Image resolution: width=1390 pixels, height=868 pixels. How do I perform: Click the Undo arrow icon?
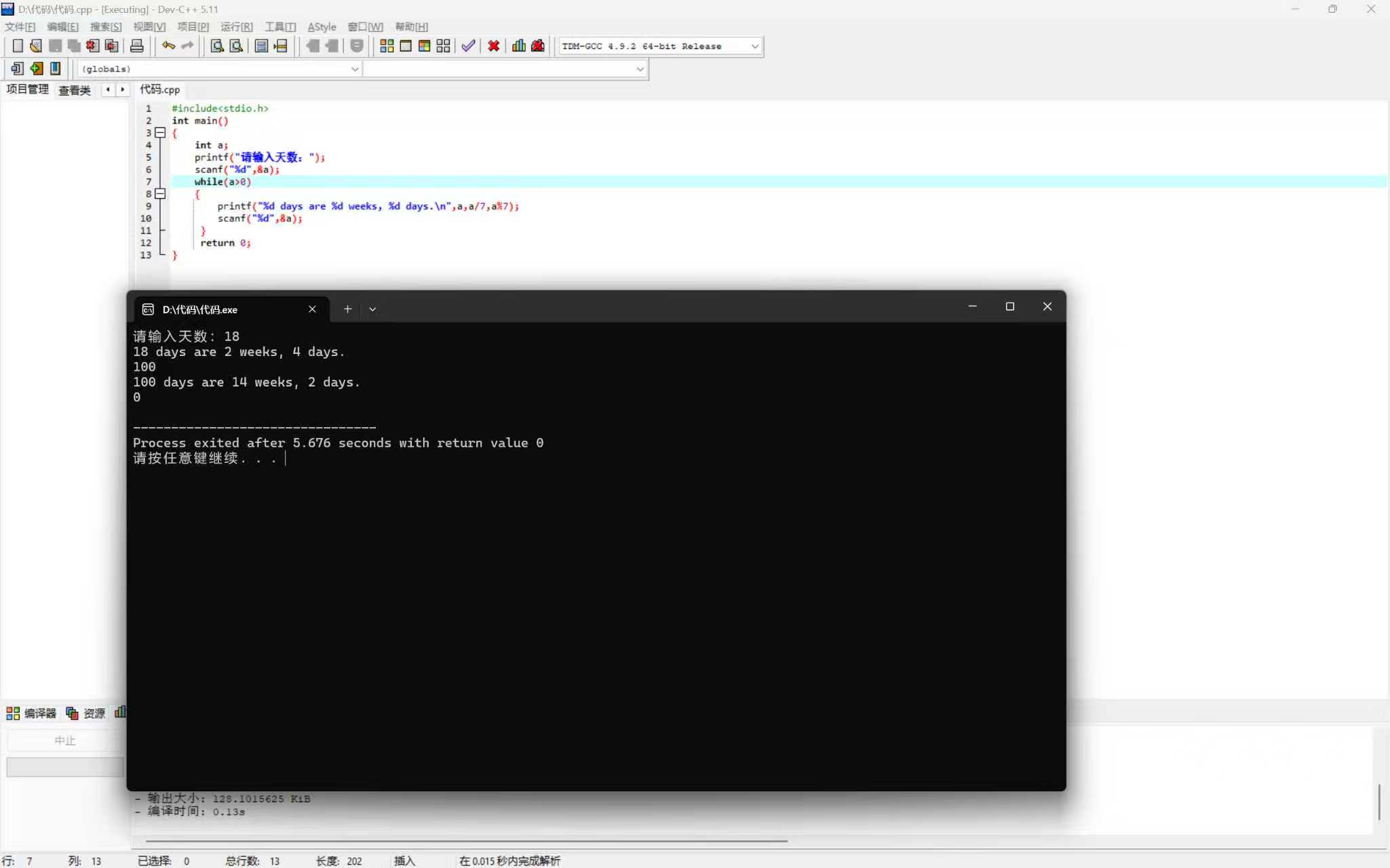tap(168, 46)
